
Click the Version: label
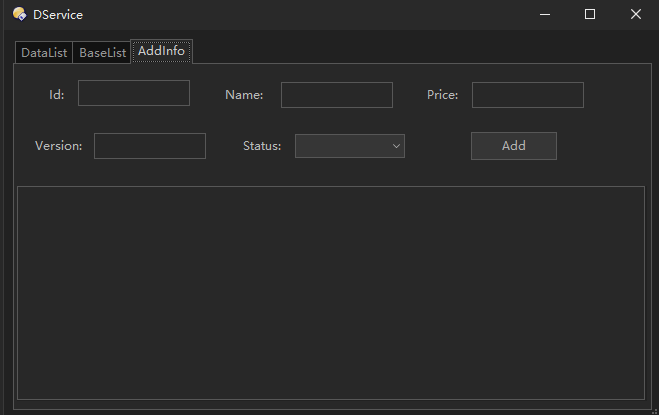(x=58, y=146)
